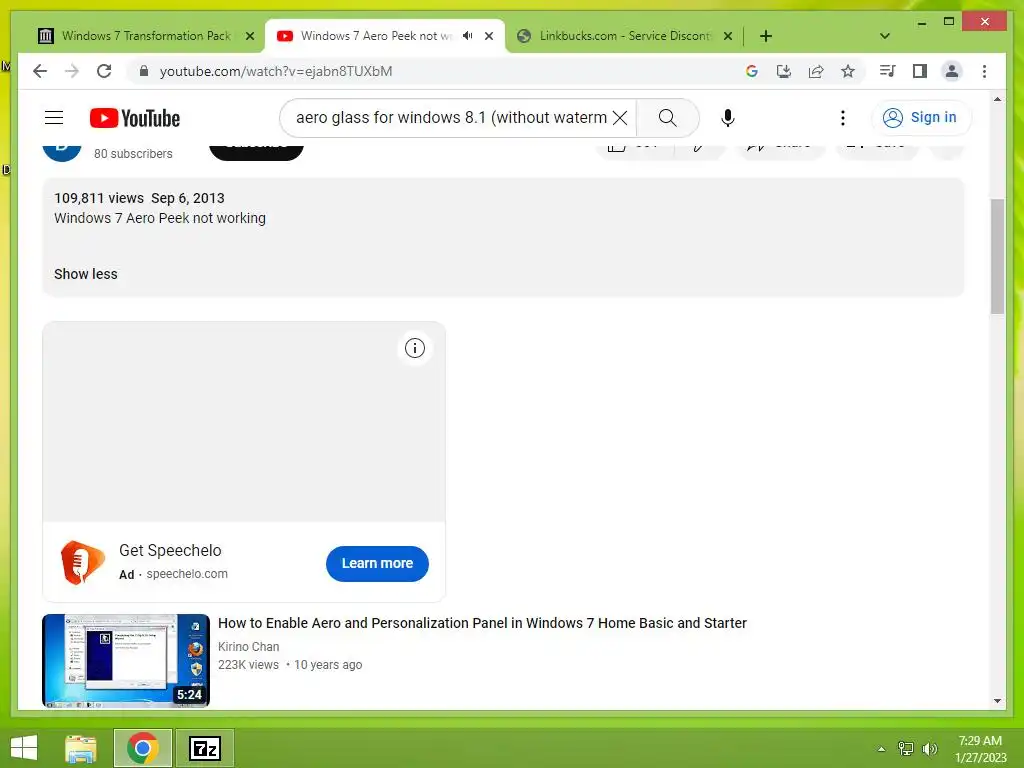Focus the address bar URL
This screenshot has height=768, width=1024.
276,71
